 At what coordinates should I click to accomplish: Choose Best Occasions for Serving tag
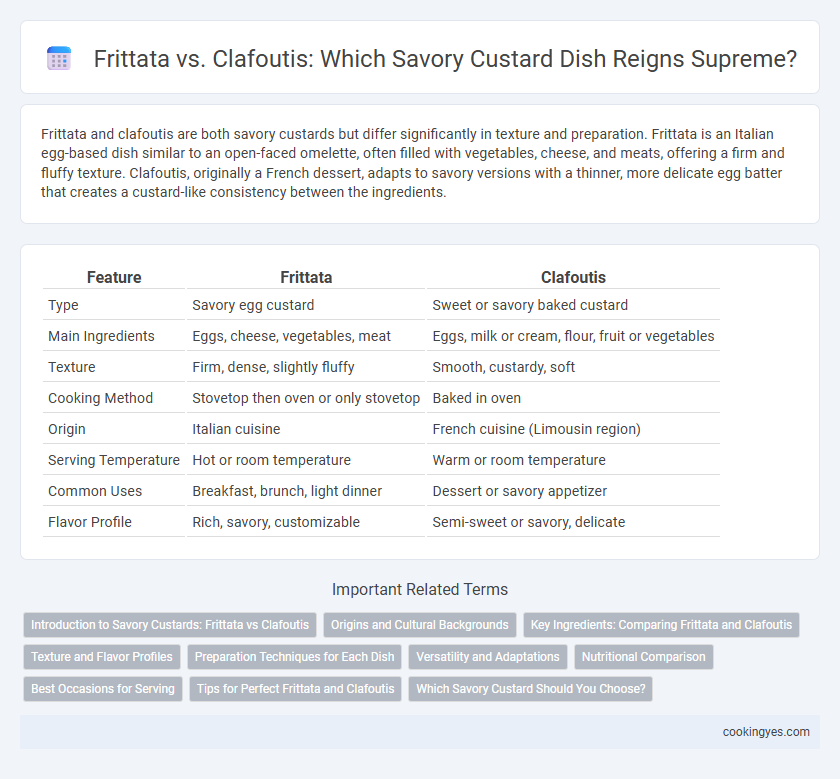tap(103, 689)
